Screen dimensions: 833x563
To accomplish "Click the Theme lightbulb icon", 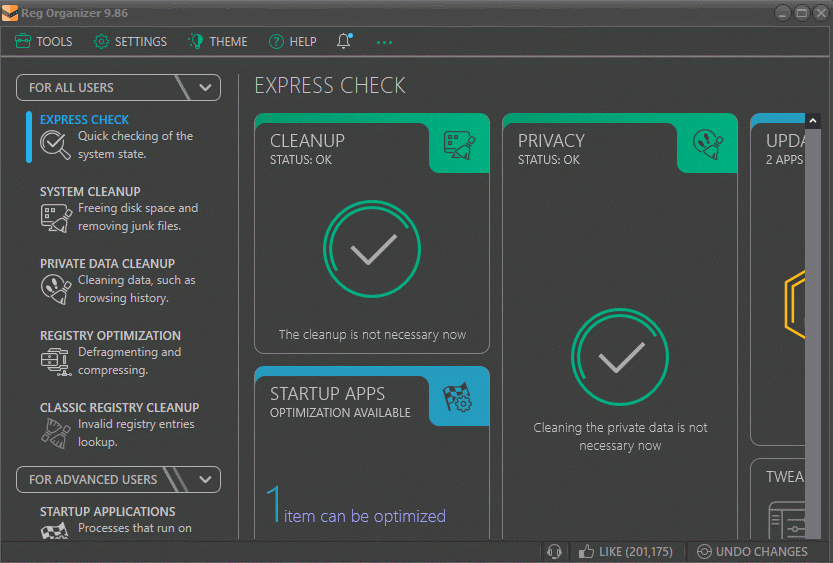I will (x=196, y=41).
